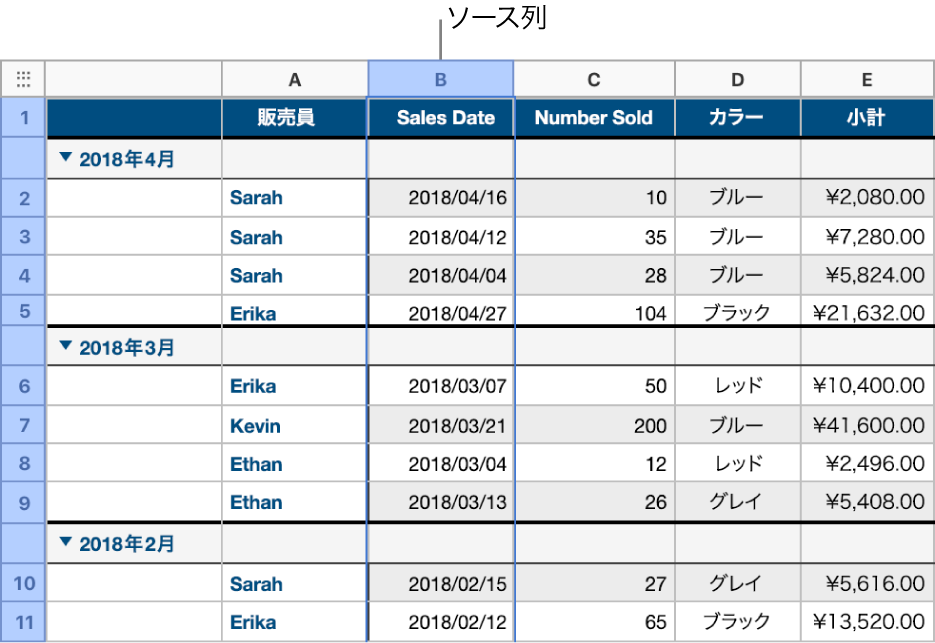
Task: Click row number 1 header
Action: click(x=23, y=117)
